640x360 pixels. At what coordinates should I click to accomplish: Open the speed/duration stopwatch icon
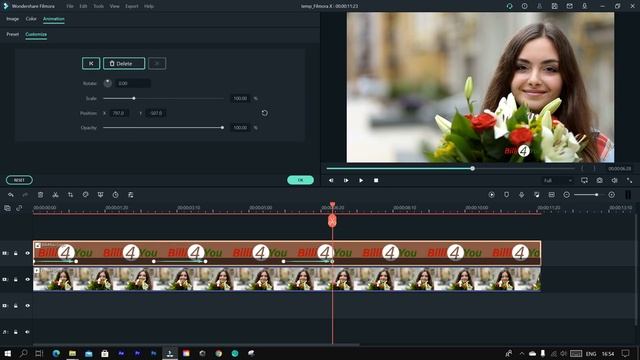(116, 195)
